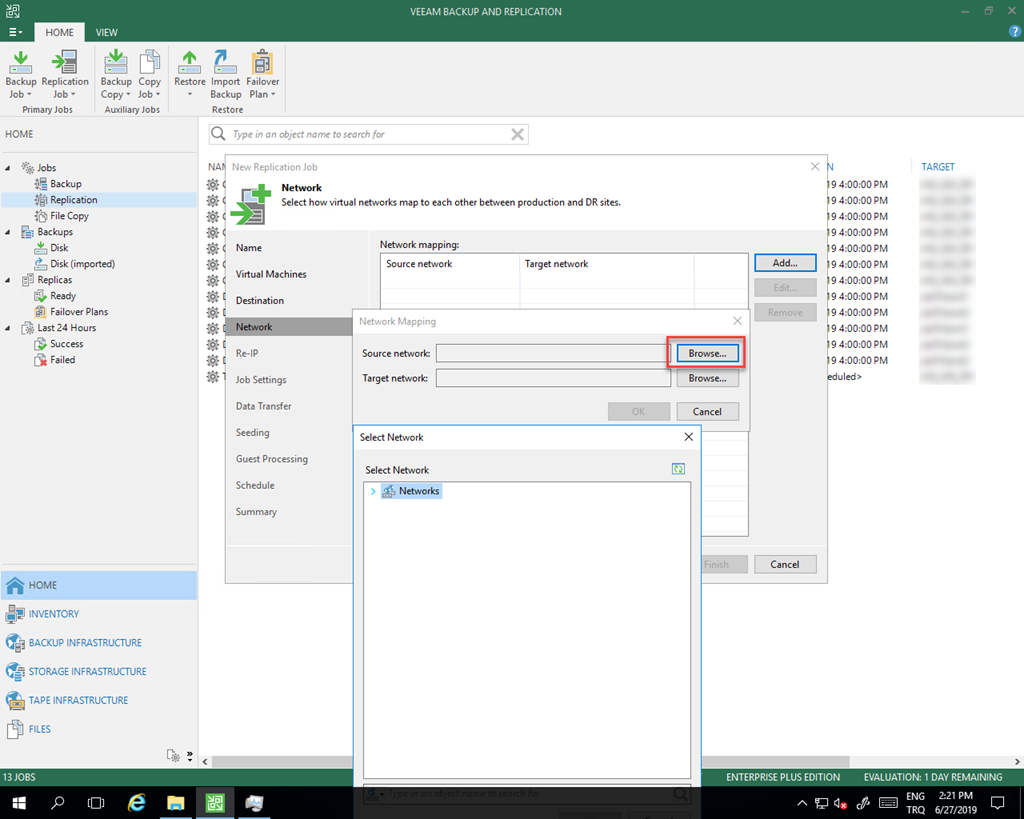Image resolution: width=1024 pixels, height=819 pixels.
Task: Click the muted volume tray icon
Action: point(840,803)
